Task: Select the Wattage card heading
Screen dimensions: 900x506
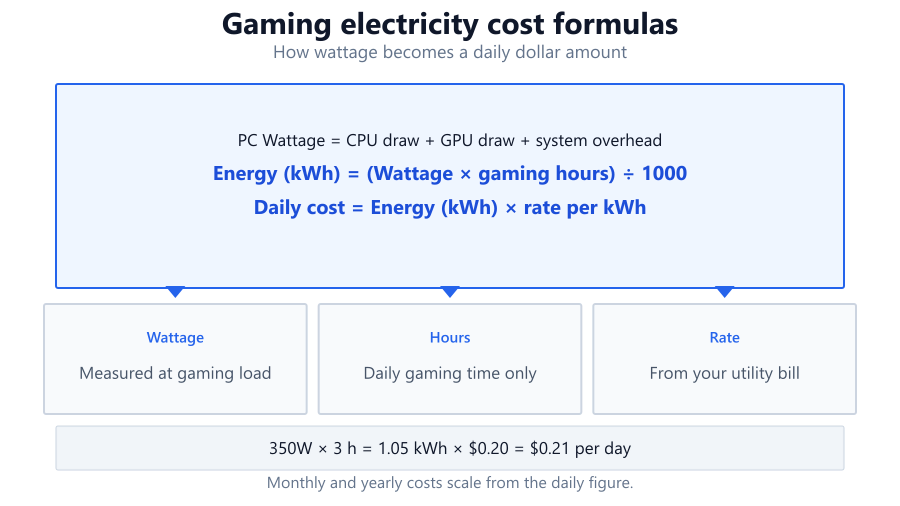Action: [175, 337]
